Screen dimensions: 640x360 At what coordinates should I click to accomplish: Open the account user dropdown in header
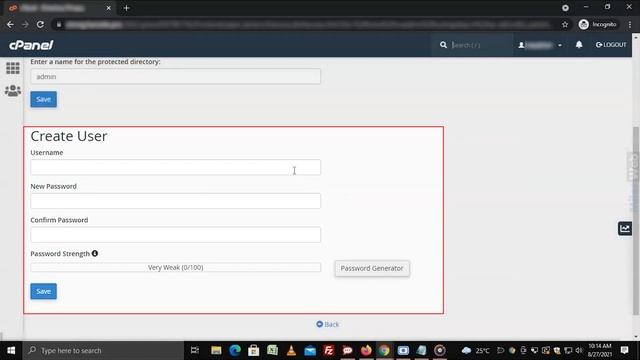(x=540, y=45)
